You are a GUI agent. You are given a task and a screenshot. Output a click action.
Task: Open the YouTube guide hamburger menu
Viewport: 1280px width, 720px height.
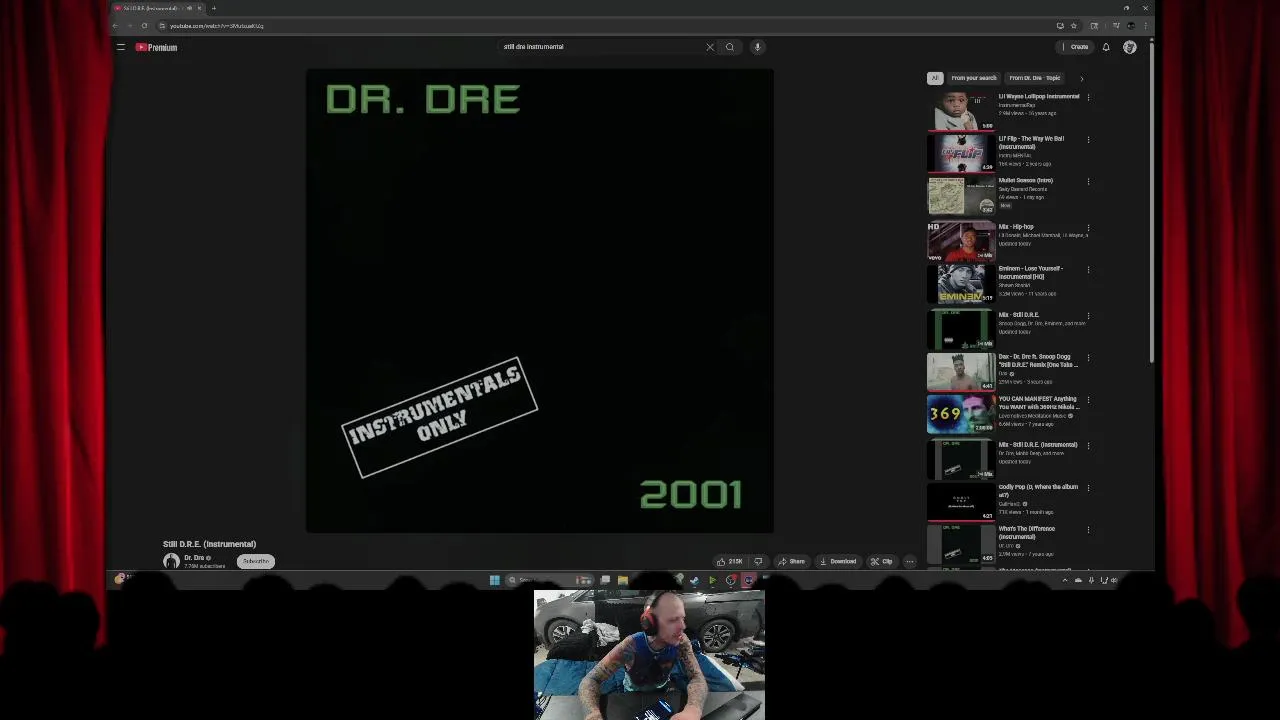pos(121,47)
